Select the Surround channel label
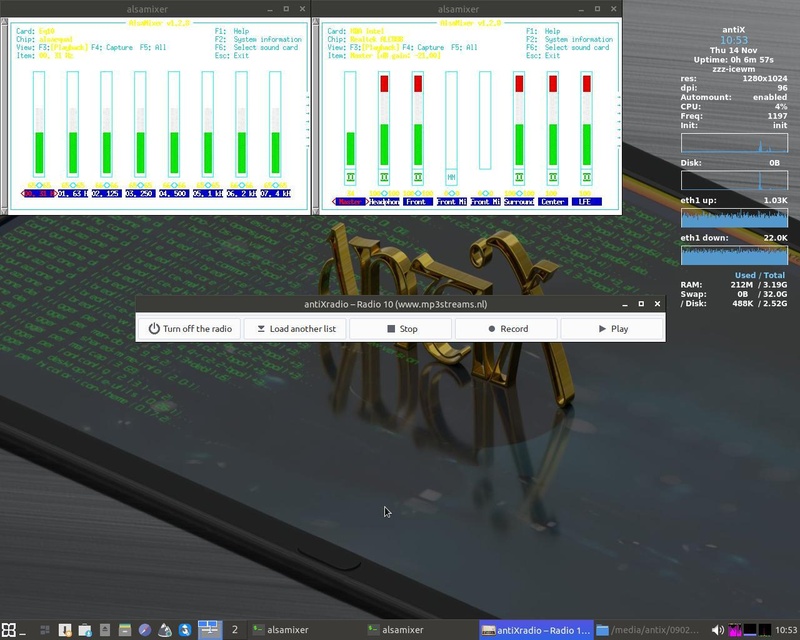Viewport: 800px width, 640px height. click(x=519, y=202)
